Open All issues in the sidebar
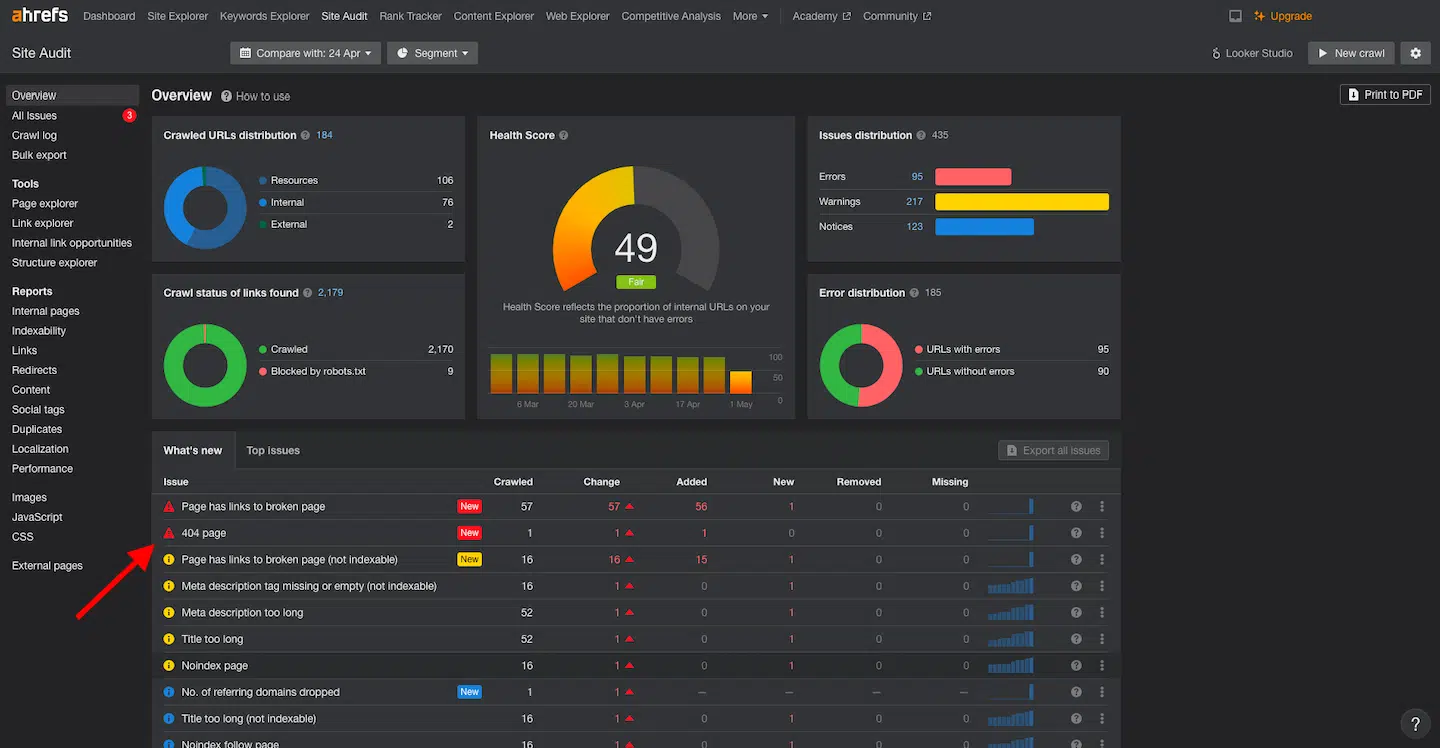This screenshot has width=1440, height=748. coord(34,116)
